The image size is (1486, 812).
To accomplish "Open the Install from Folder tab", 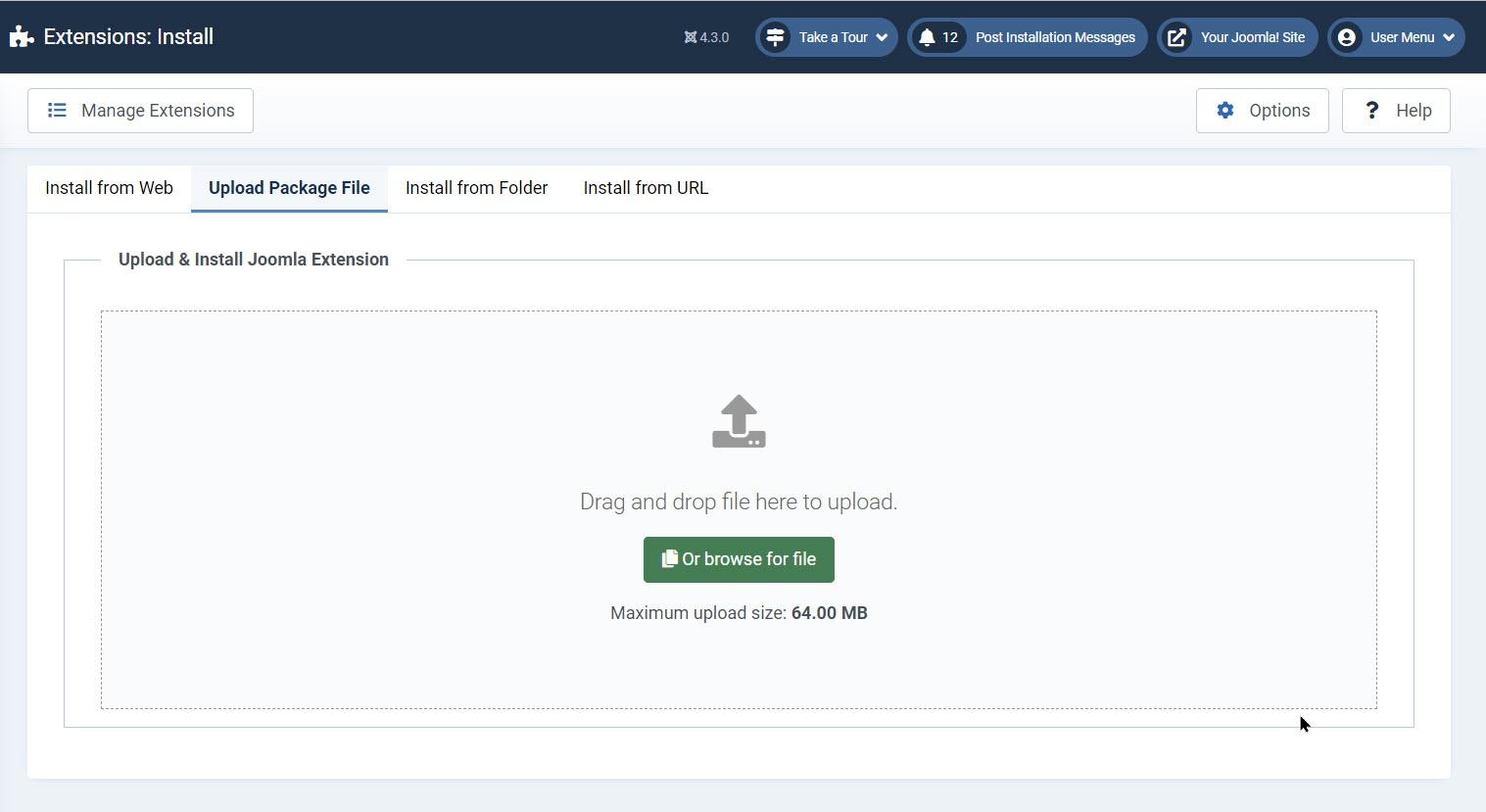I will [x=476, y=188].
